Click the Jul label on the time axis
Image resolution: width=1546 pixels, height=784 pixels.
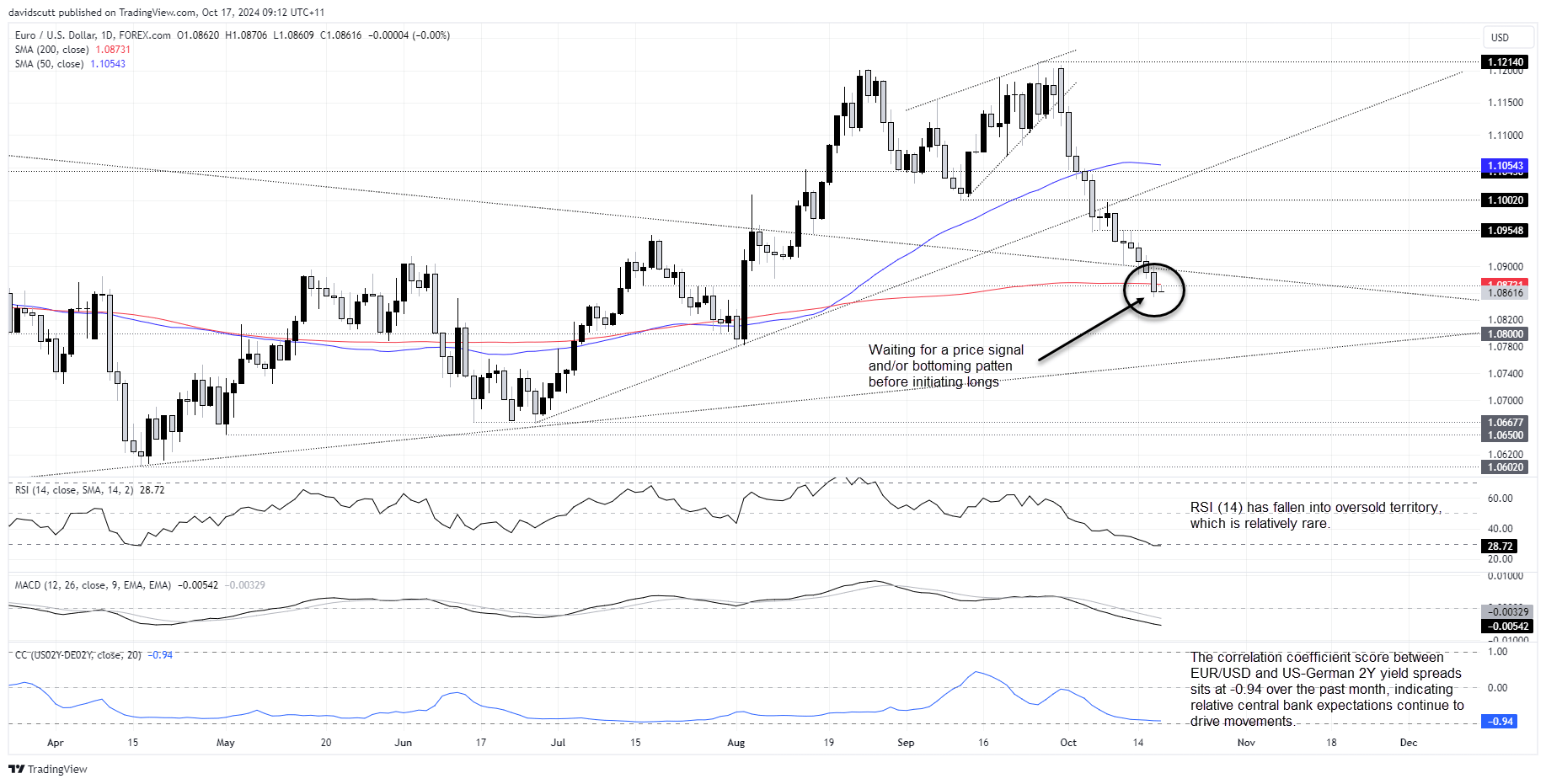(x=558, y=743)
